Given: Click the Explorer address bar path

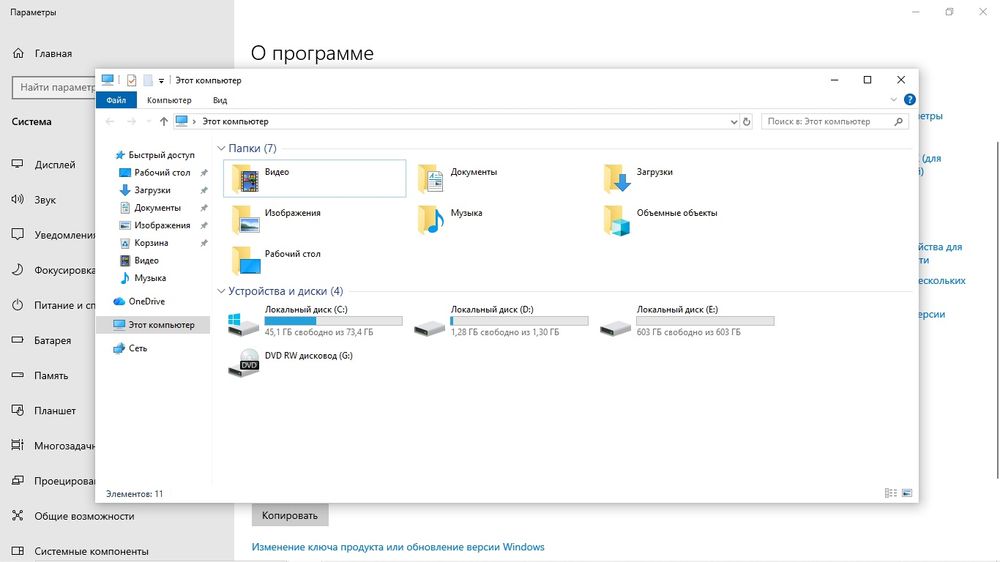Looking at the screenshot, I should [x=457, y=121].
